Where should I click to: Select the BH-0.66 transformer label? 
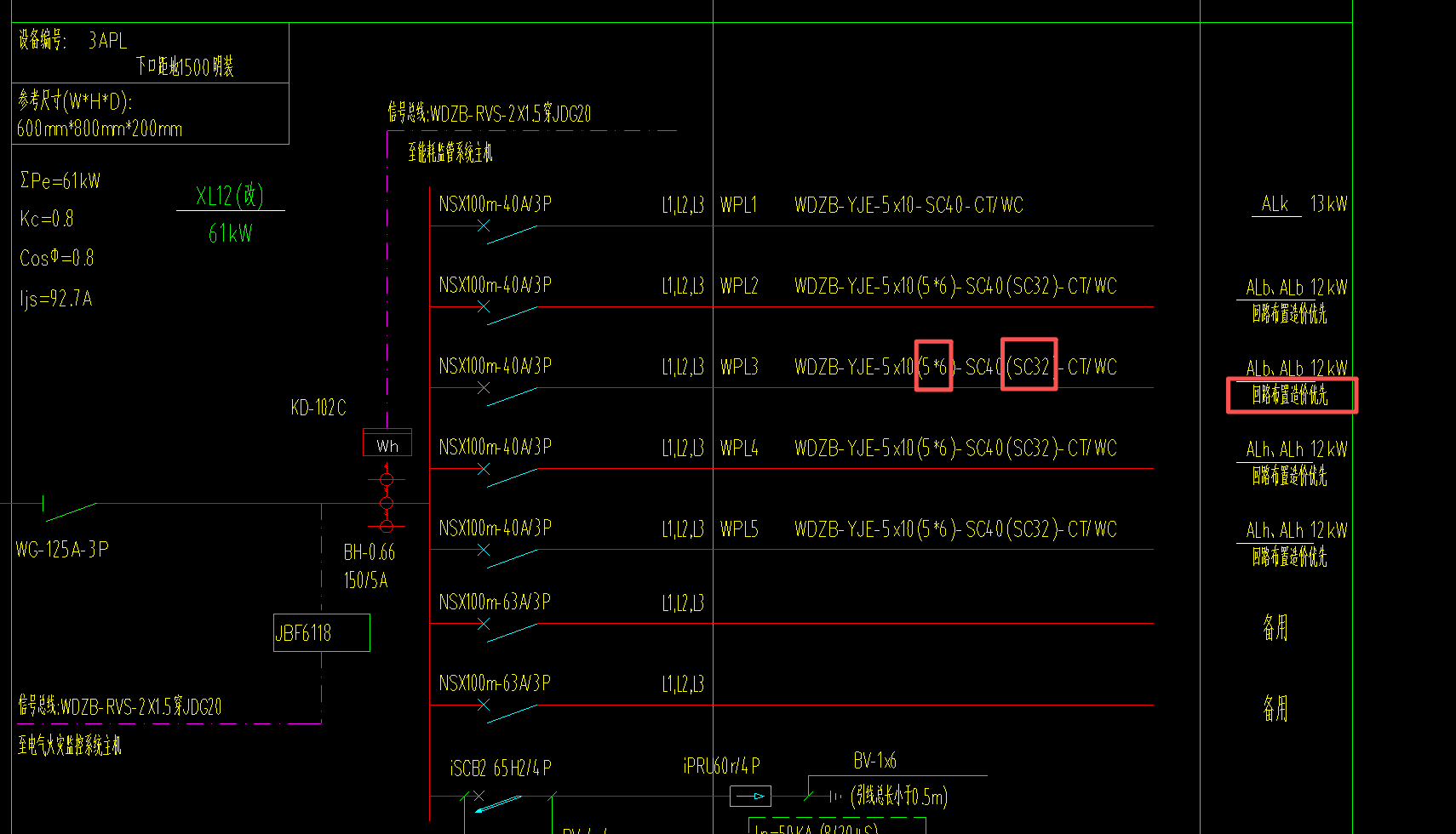(370, 552)
